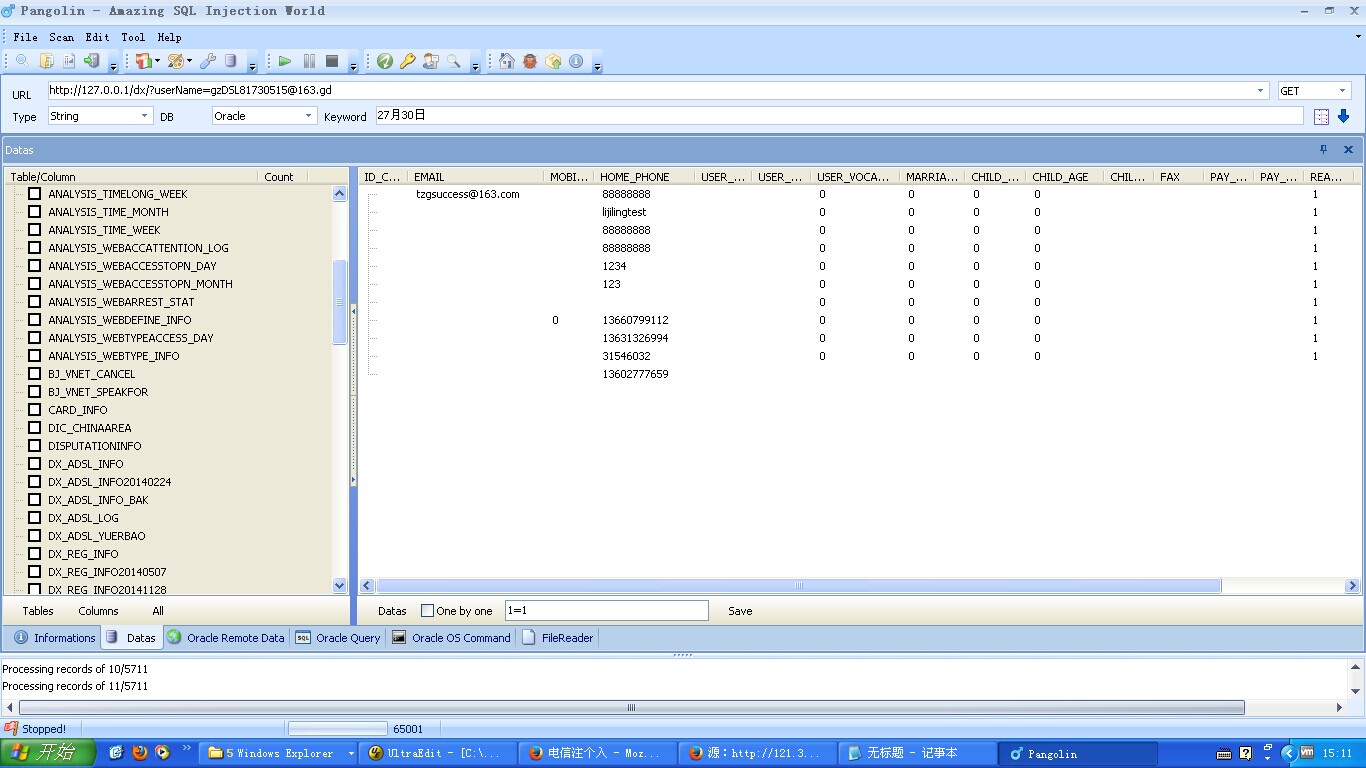
Task: Click the Save button
Action: pyautogui.click(x=740, y=611)
